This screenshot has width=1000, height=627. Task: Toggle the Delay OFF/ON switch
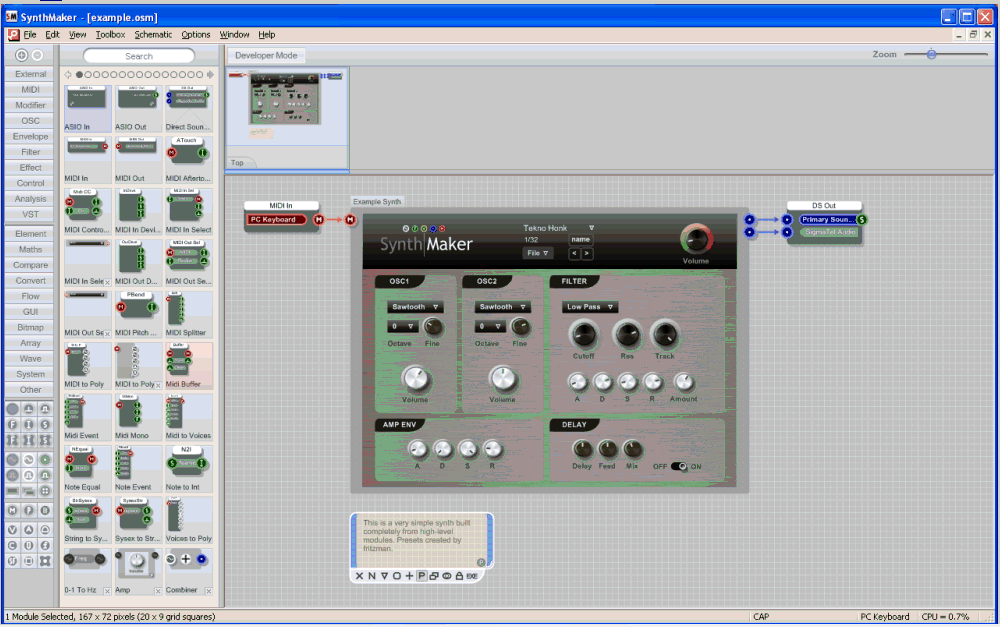(679, 466)
